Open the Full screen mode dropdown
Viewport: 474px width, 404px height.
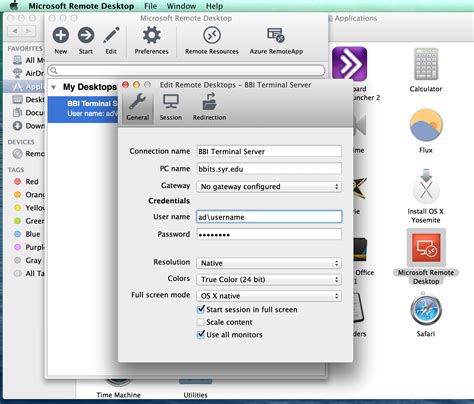click(269, 296)
